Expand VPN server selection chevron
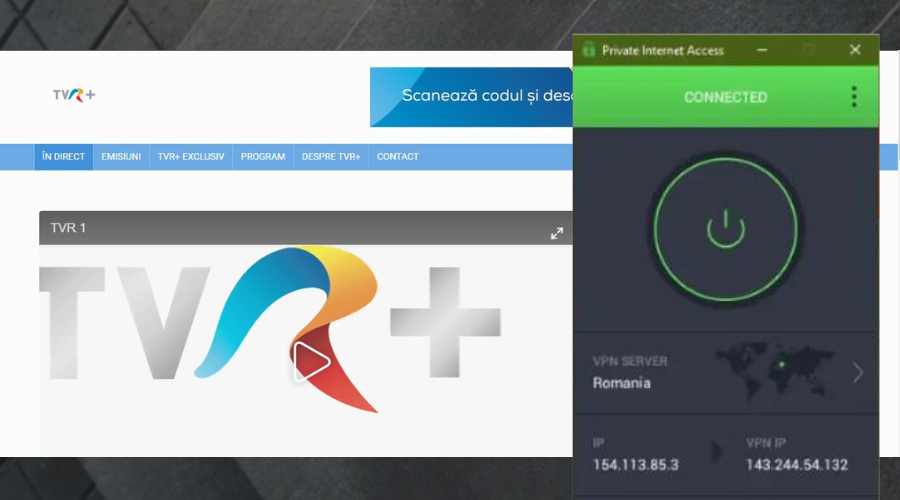 point(858,373)
